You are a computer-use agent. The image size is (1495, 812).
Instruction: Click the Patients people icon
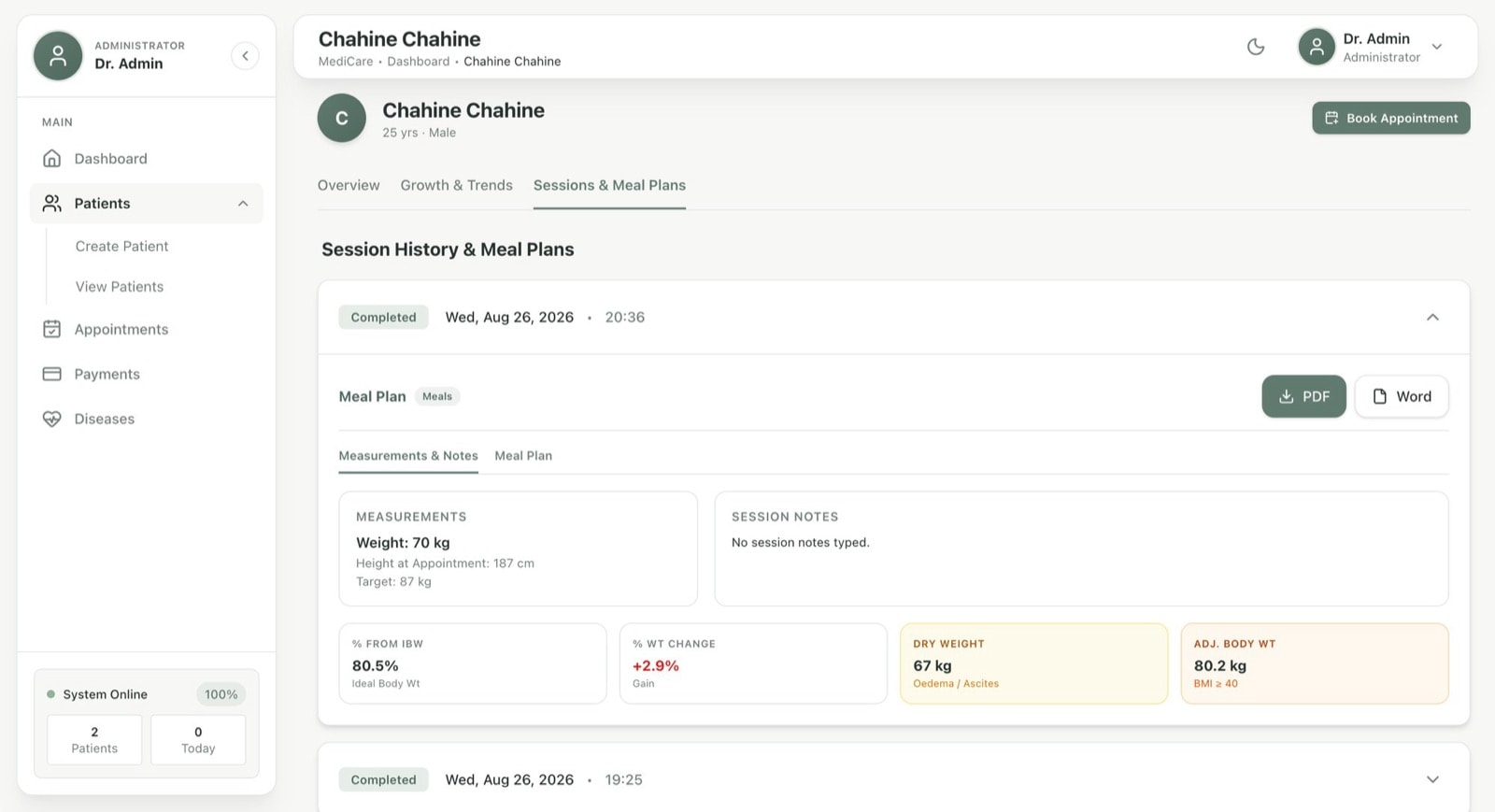pyautogui.click(x=52, y=204)
